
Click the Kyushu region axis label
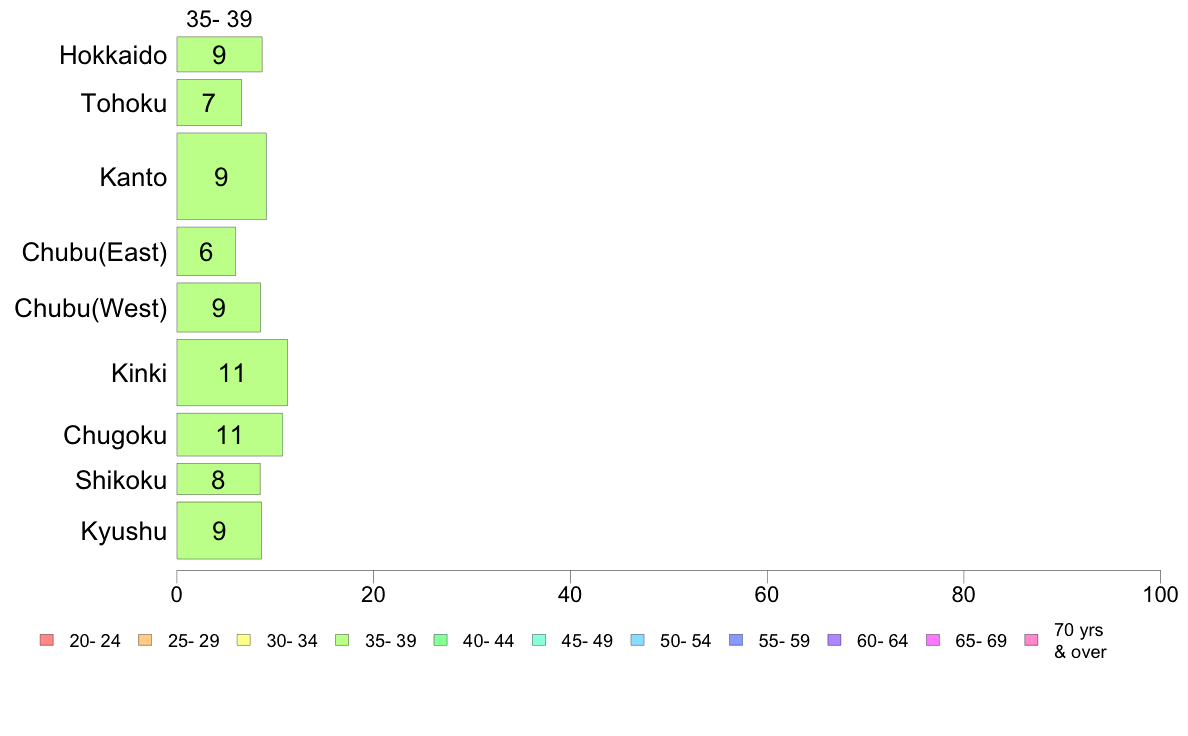[x=124, y=532]
